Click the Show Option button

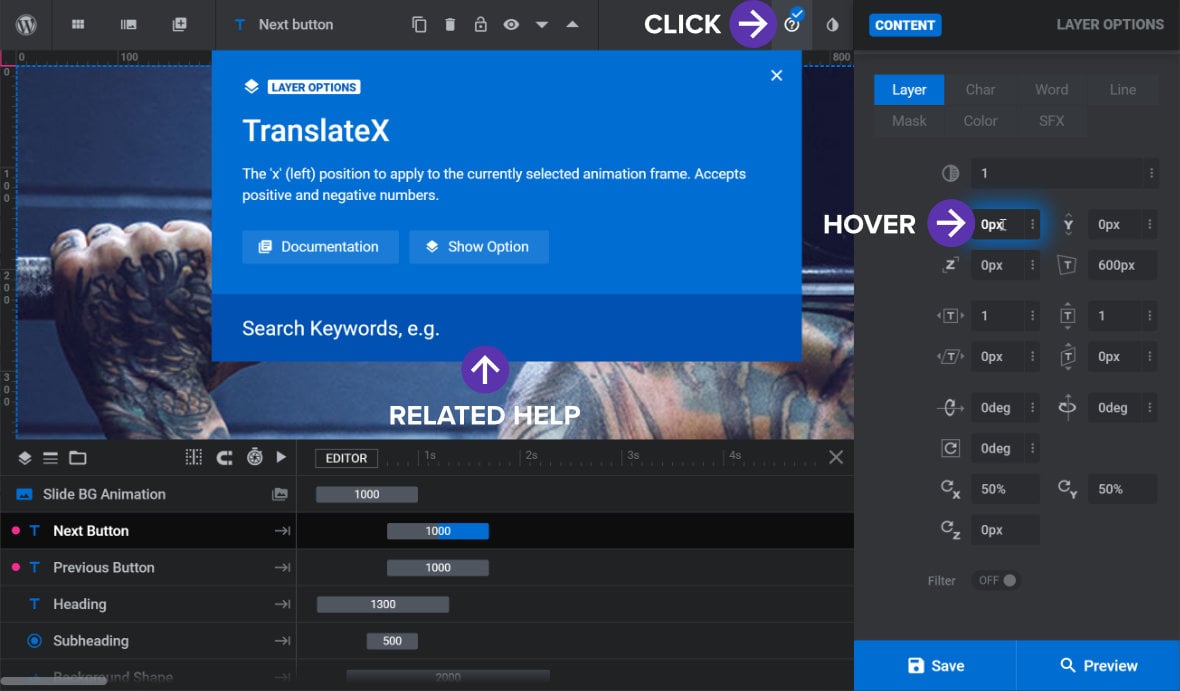tap(479, 247)
